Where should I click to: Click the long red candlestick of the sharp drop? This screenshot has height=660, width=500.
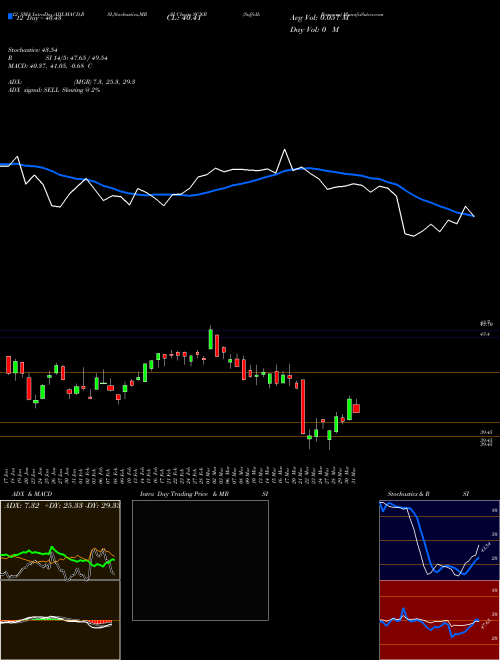pyautogui.click(x=303, y=407)
